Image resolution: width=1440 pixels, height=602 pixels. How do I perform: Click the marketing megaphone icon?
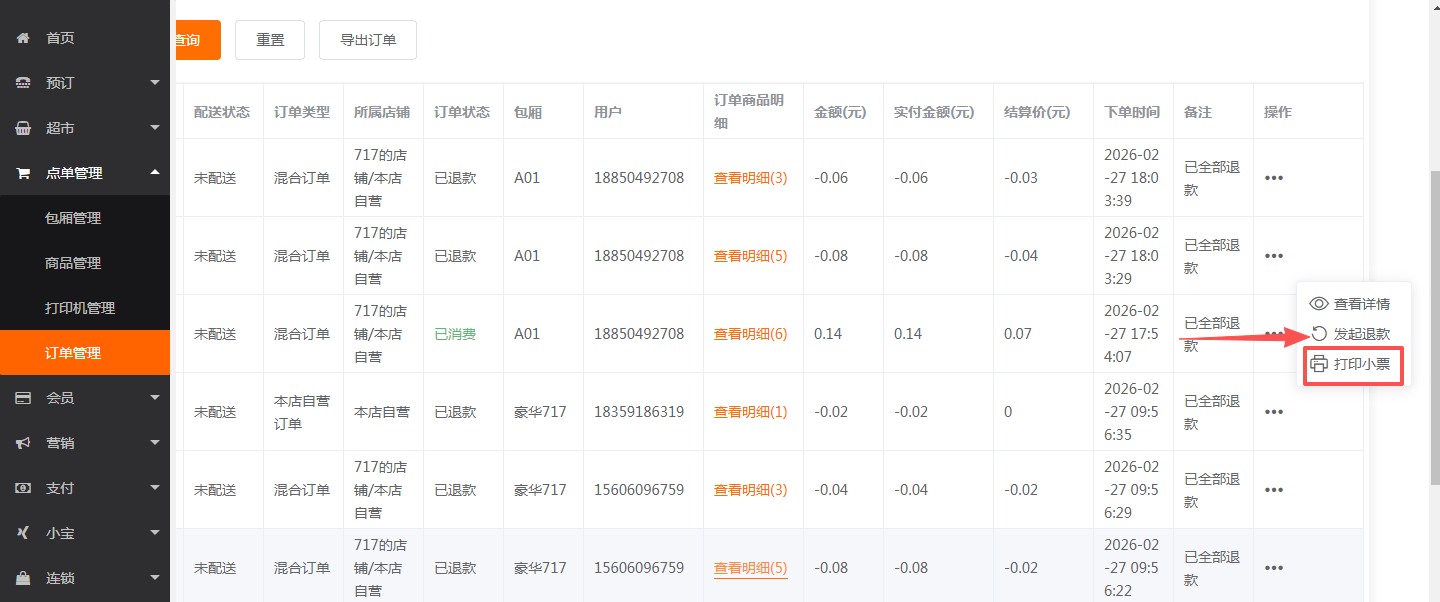click(x=23, y=443)
